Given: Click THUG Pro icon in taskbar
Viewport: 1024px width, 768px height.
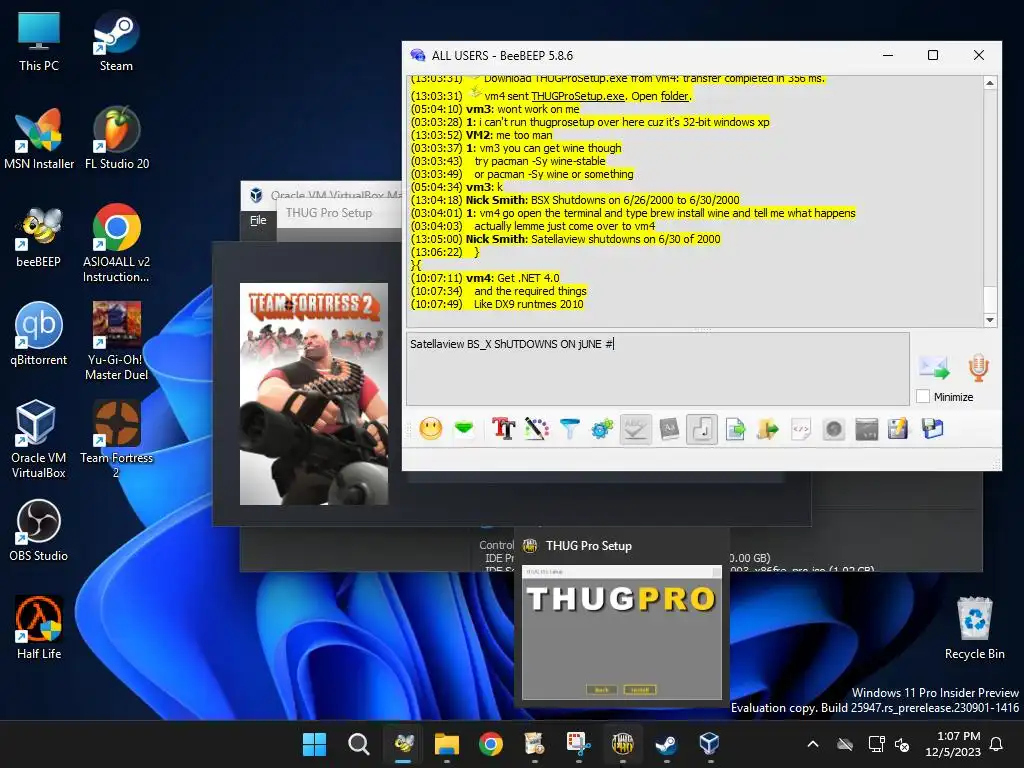Looking at the screenshot, I should (622, 744).
